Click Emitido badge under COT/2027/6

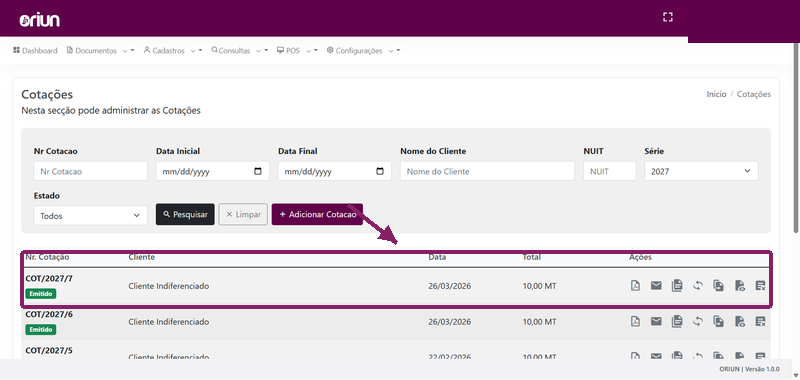click(x=41, y=330)
